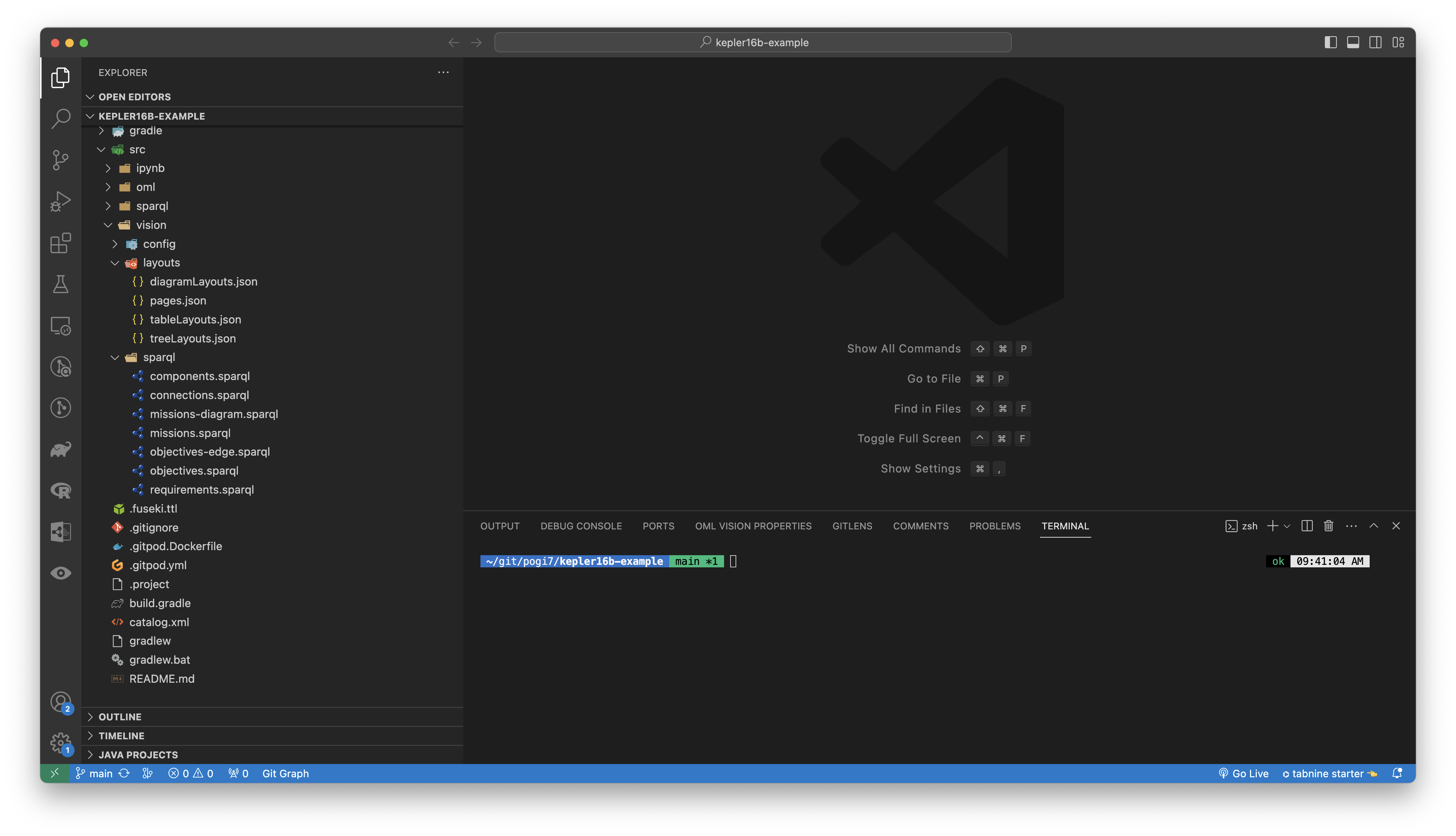Open missions-diagram.sparql file
The width and height of the screenshot is (1456, 836).
click(213, 414)
